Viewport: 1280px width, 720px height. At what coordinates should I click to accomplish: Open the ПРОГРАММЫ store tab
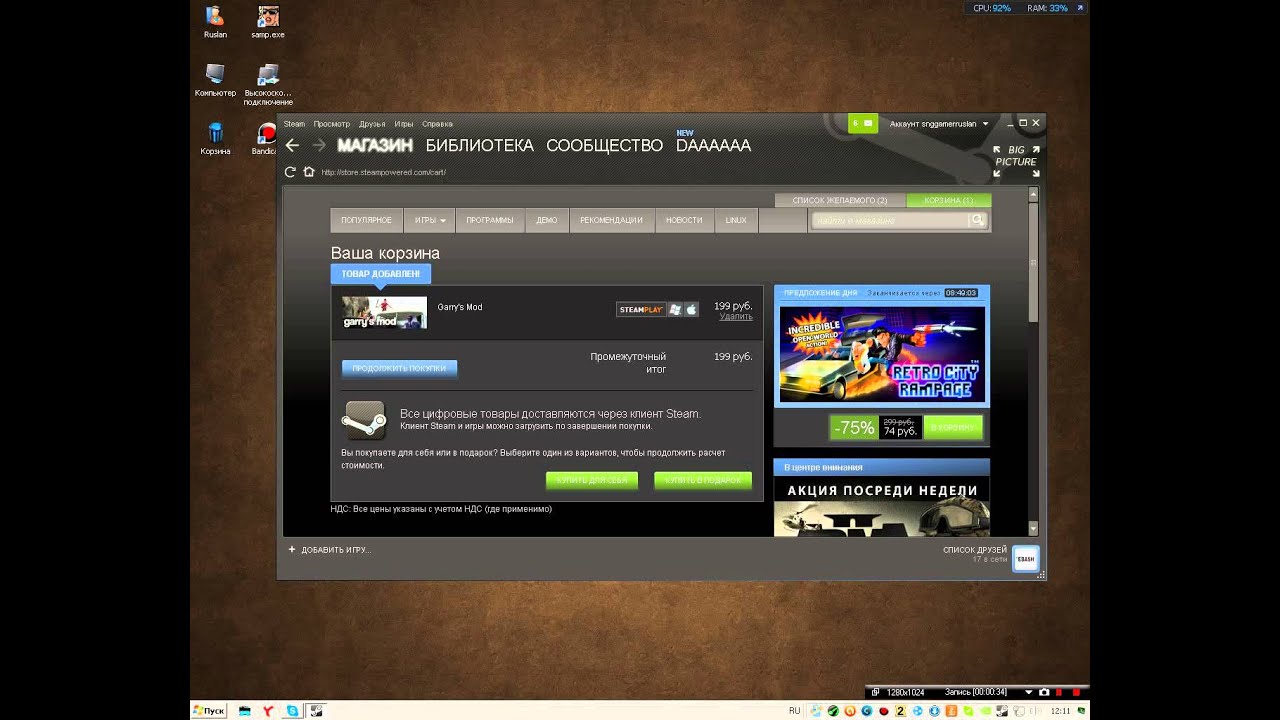click(490, 220)
